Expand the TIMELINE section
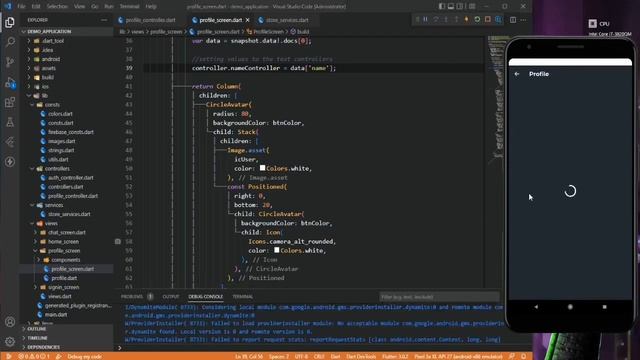This screenshot has height=360, width=640. coord(67,338)
